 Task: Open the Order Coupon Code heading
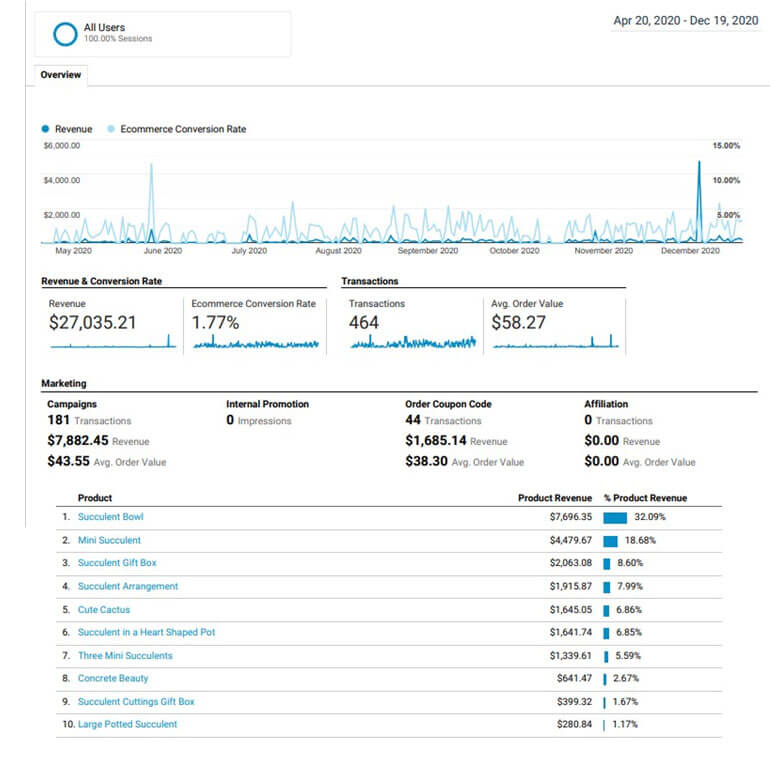point(448,404)
